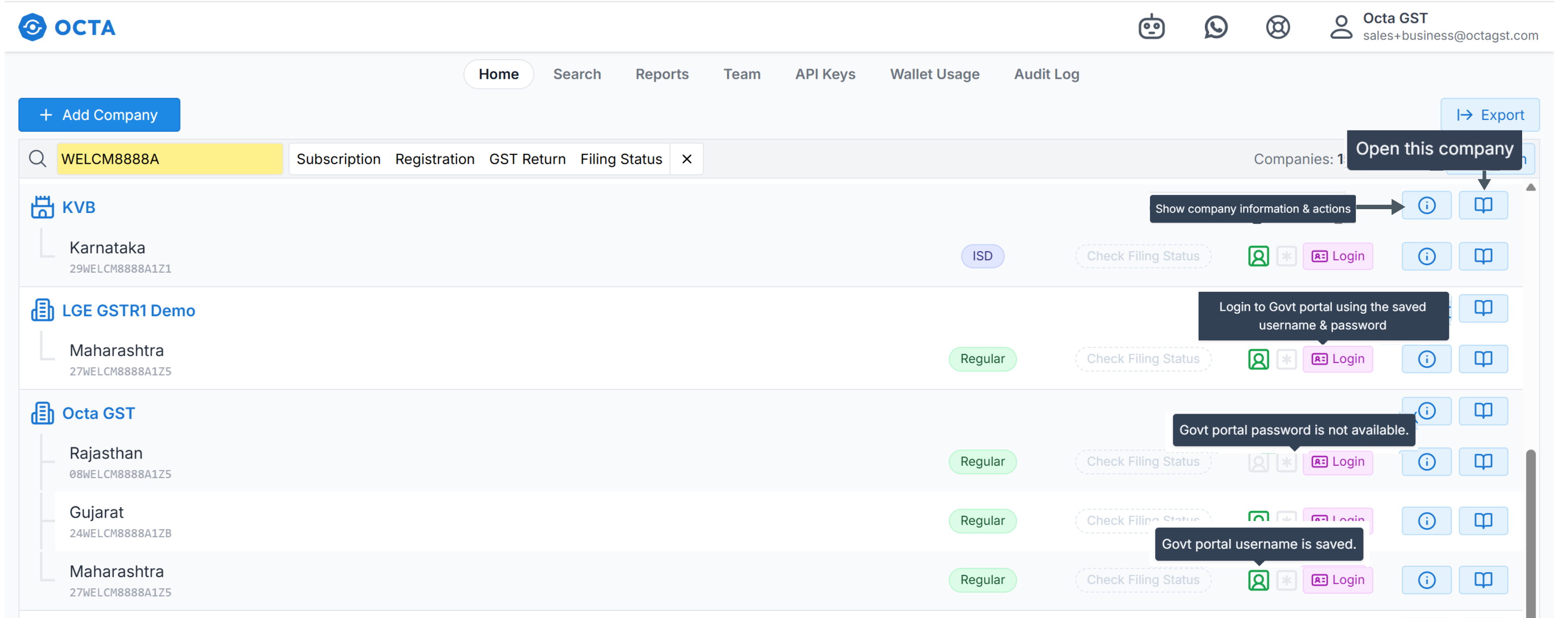Screen dimensions: 1568x618
Task: Show KVB company information icon
Action: [x=1426, y=205]
